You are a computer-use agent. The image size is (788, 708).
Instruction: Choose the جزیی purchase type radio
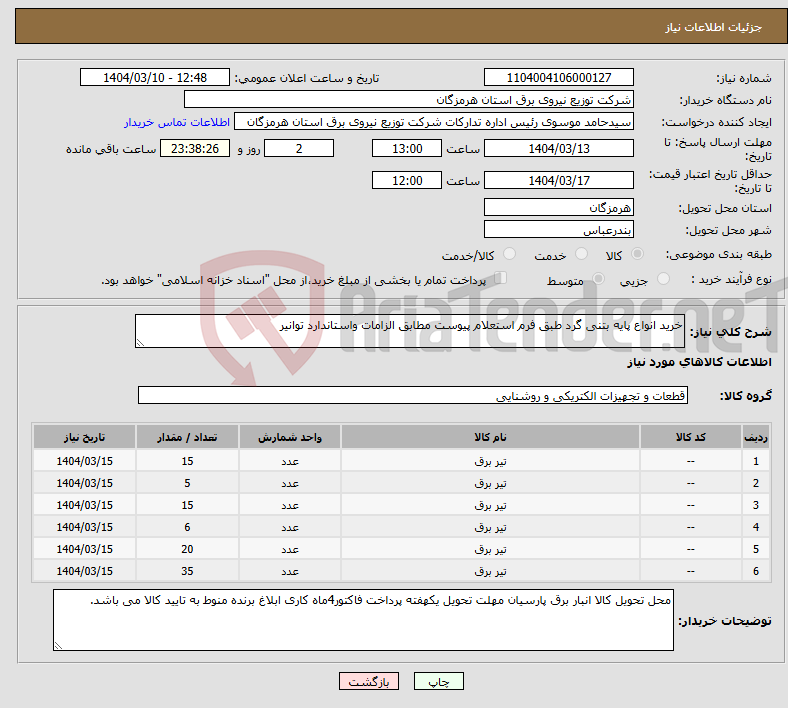click(663, 278)
